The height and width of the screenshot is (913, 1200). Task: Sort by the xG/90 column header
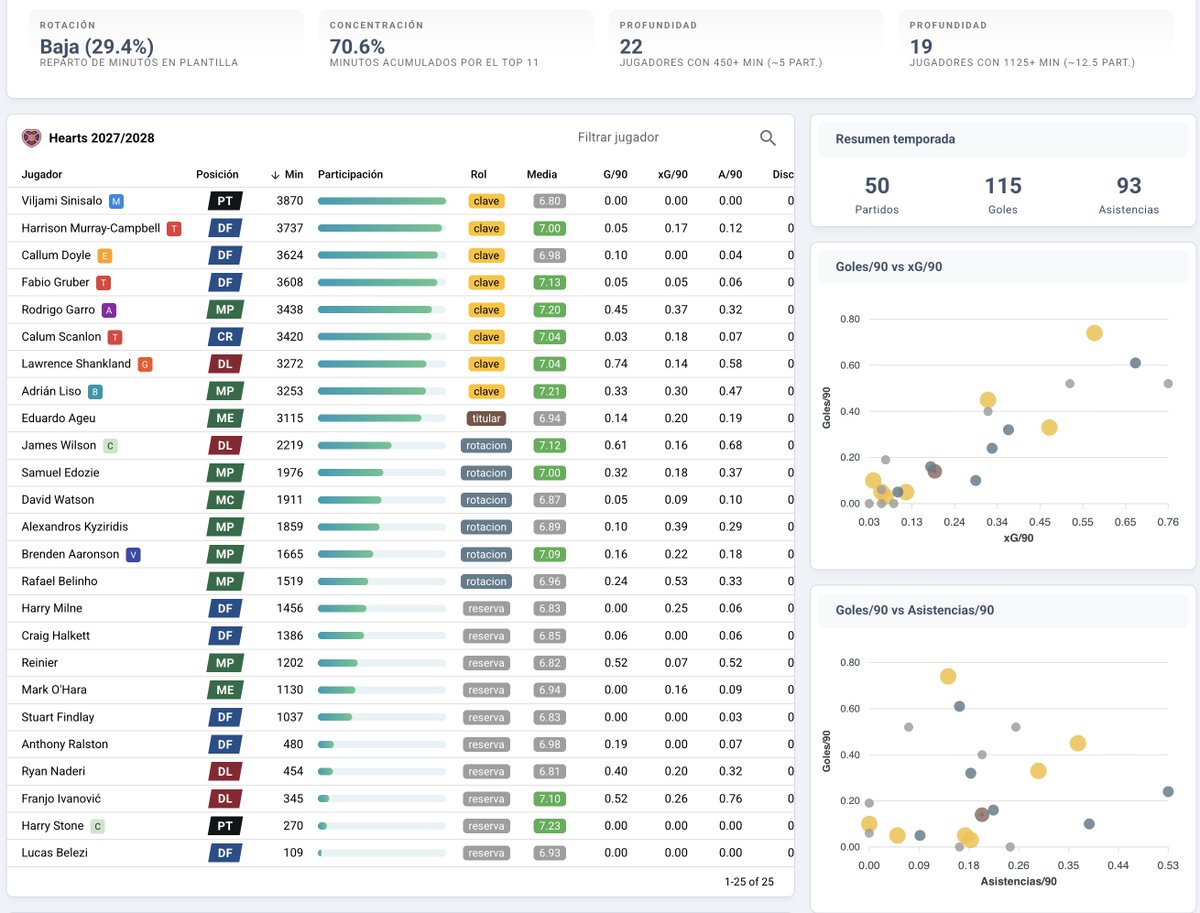673,174
